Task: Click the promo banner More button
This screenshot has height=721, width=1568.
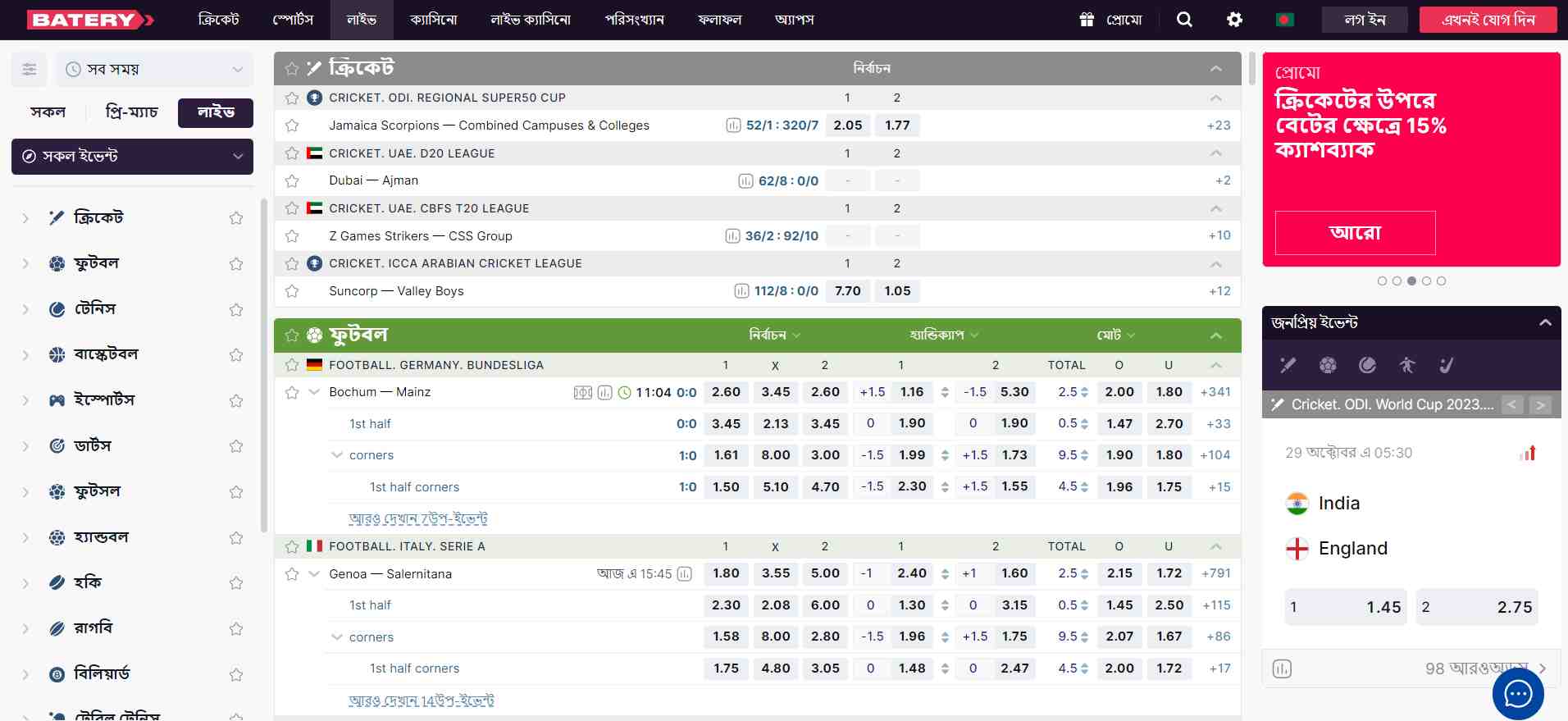Action: tap(1355, 233)
